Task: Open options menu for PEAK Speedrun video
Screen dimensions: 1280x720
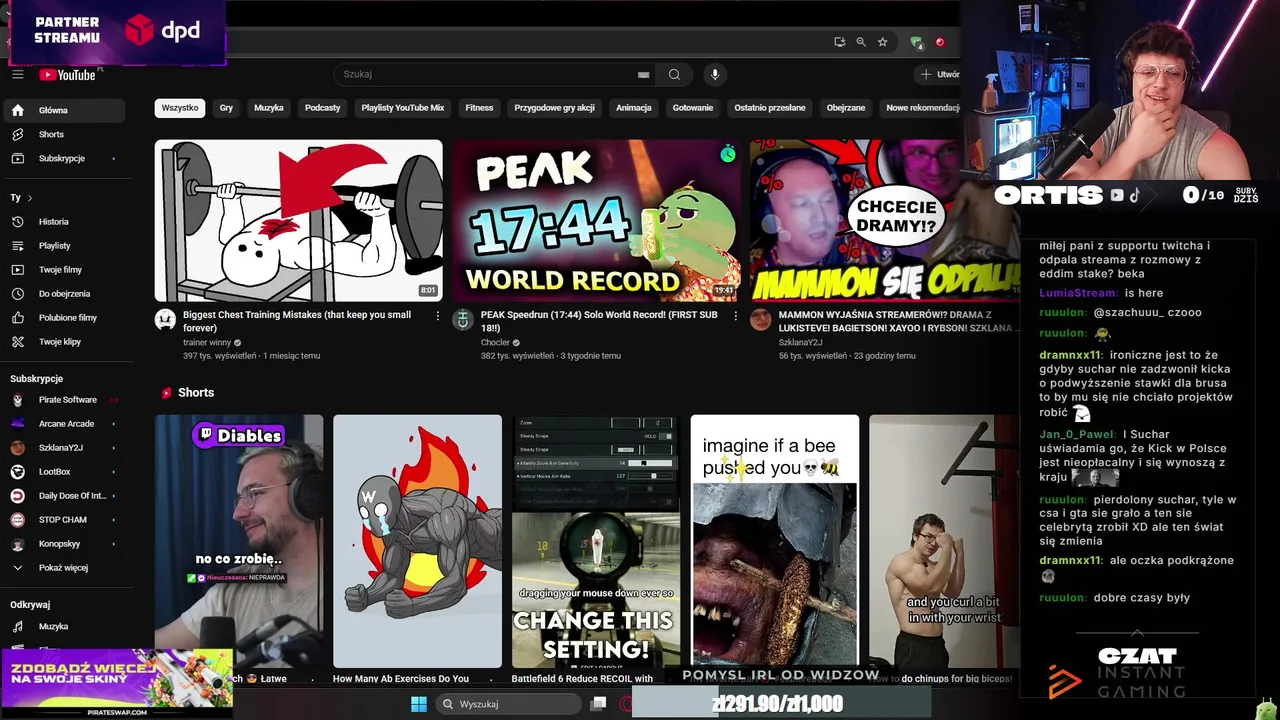Action: coord(735,316)
